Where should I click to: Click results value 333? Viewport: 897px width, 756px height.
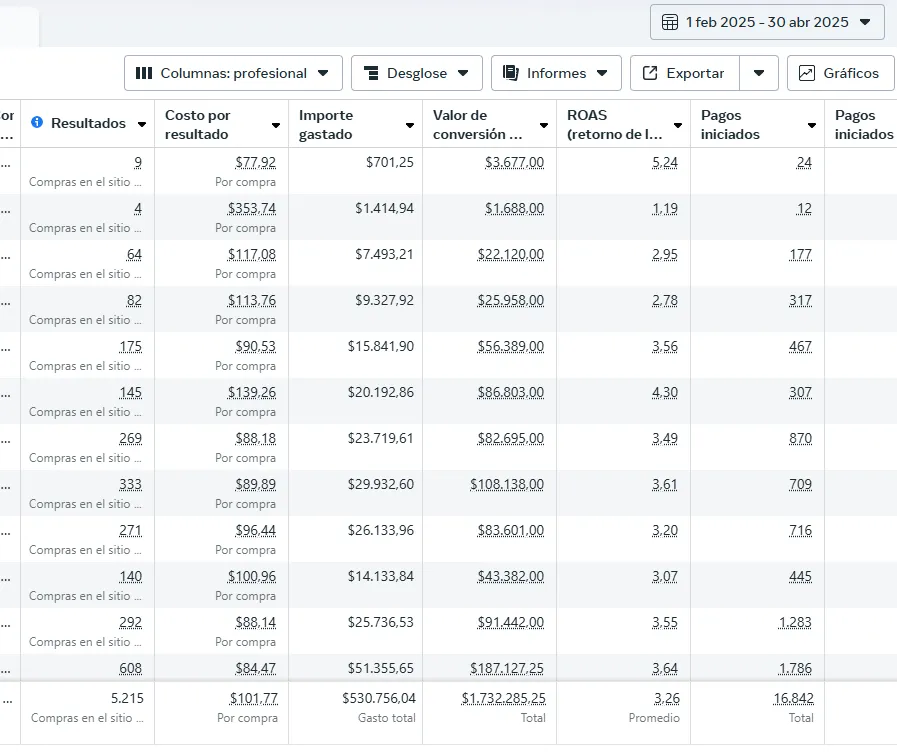point(130,485)
